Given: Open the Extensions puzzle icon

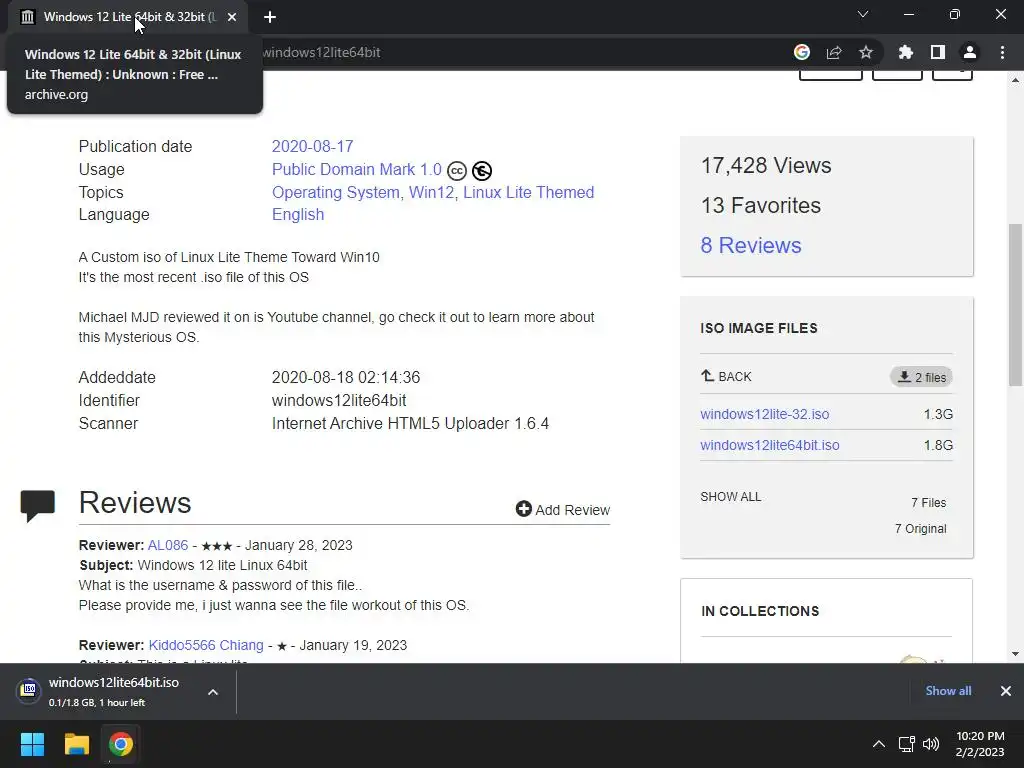Looking at the screenshot, I should coord(906,52).
